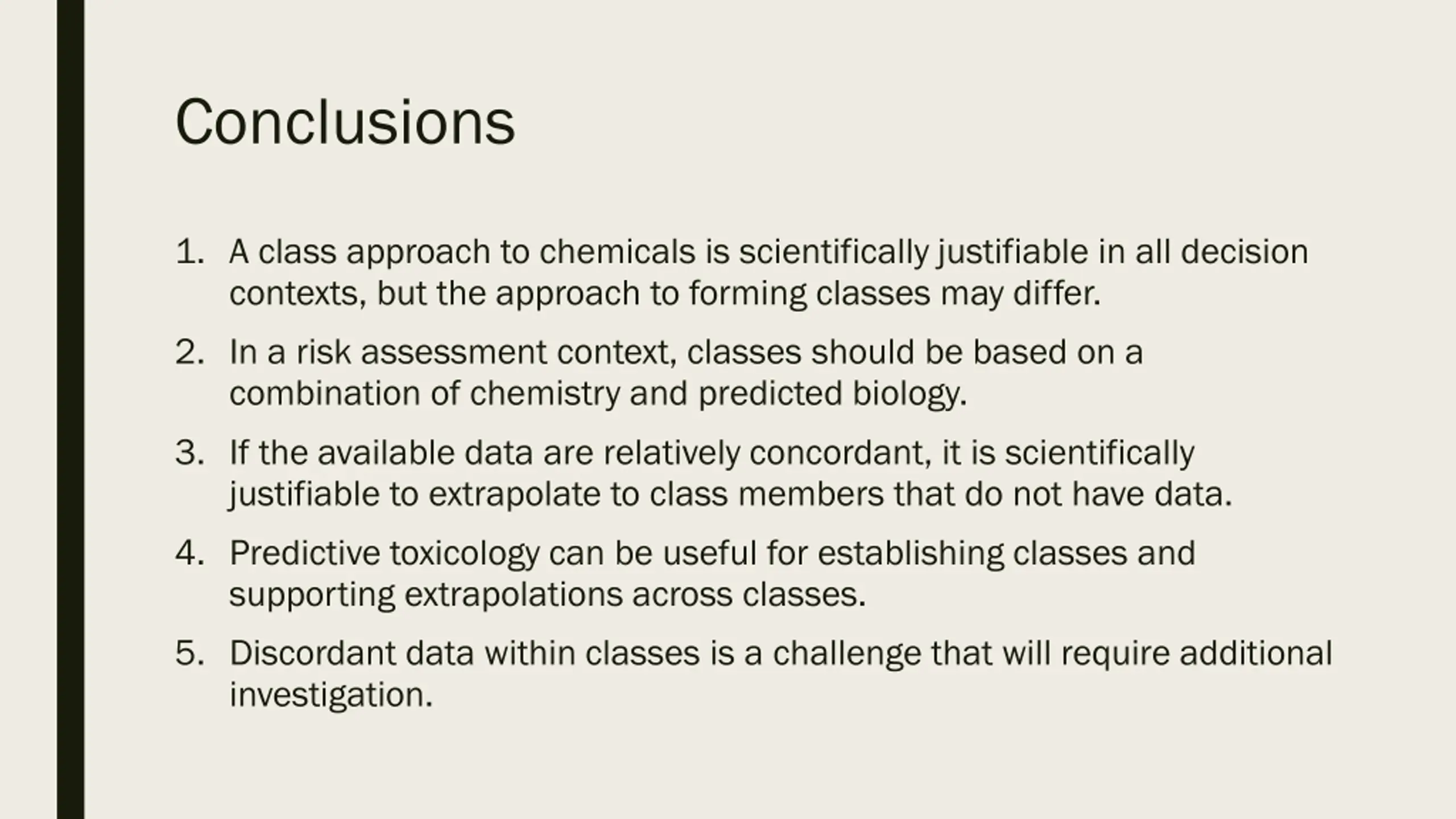
Task: Click 'contexts, but the approach' line
Action: pyautogui.click(x=665, y=293)
